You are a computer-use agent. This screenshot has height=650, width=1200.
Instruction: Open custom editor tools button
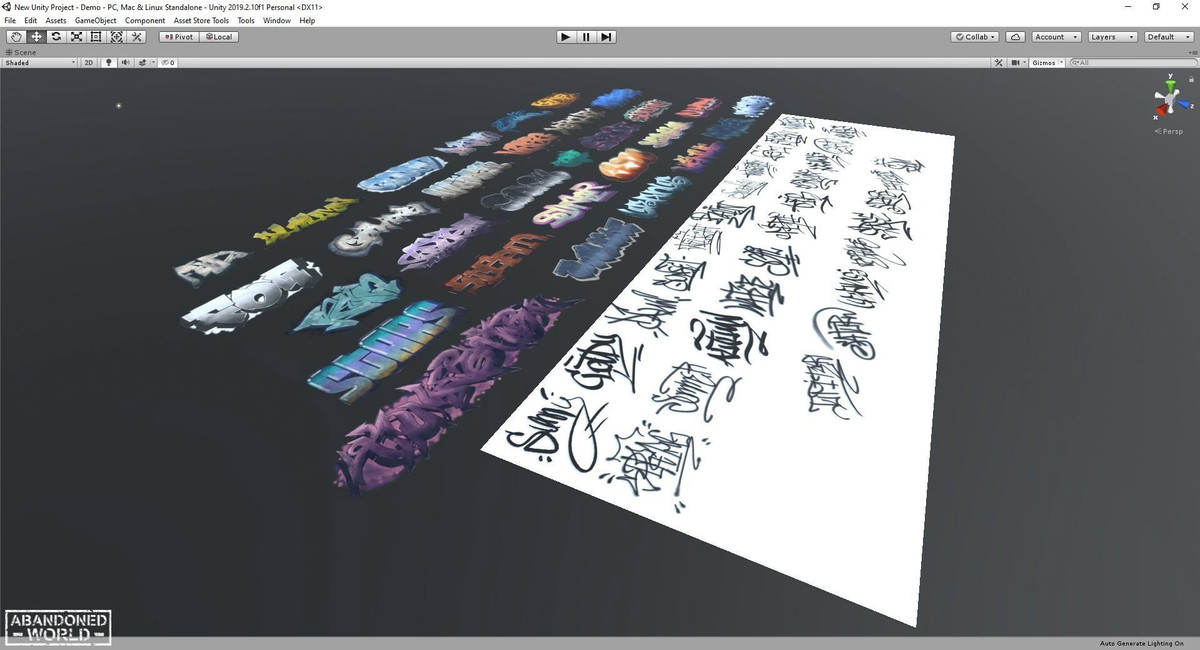coord(137,37)
